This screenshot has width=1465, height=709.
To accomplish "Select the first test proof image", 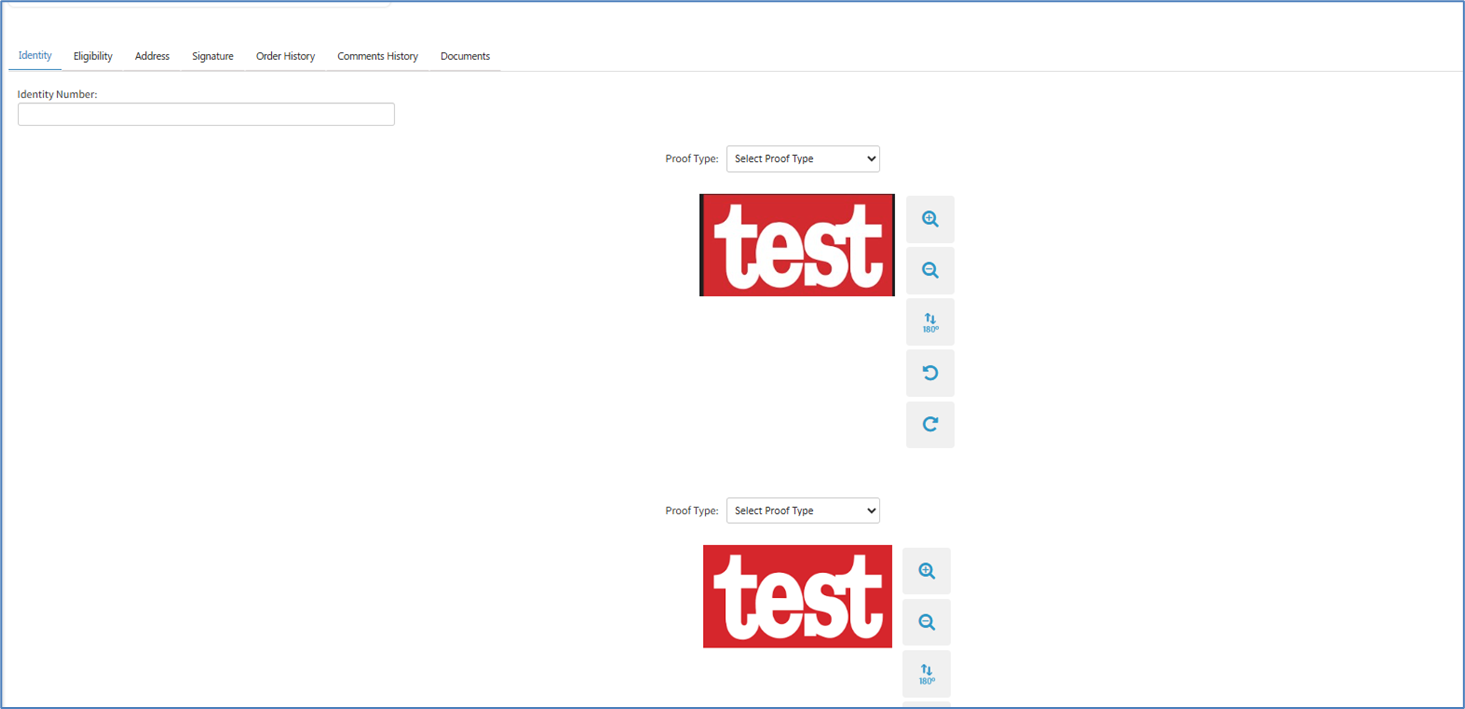I will pos(797,245).
